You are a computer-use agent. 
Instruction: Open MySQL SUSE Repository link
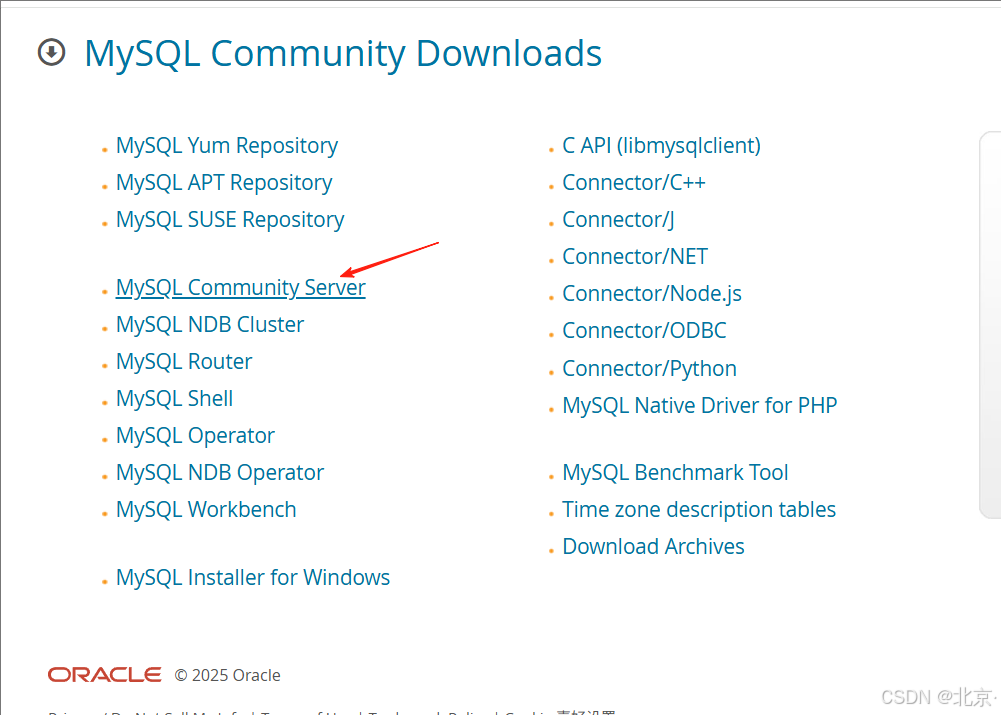(x=230, y=220)
